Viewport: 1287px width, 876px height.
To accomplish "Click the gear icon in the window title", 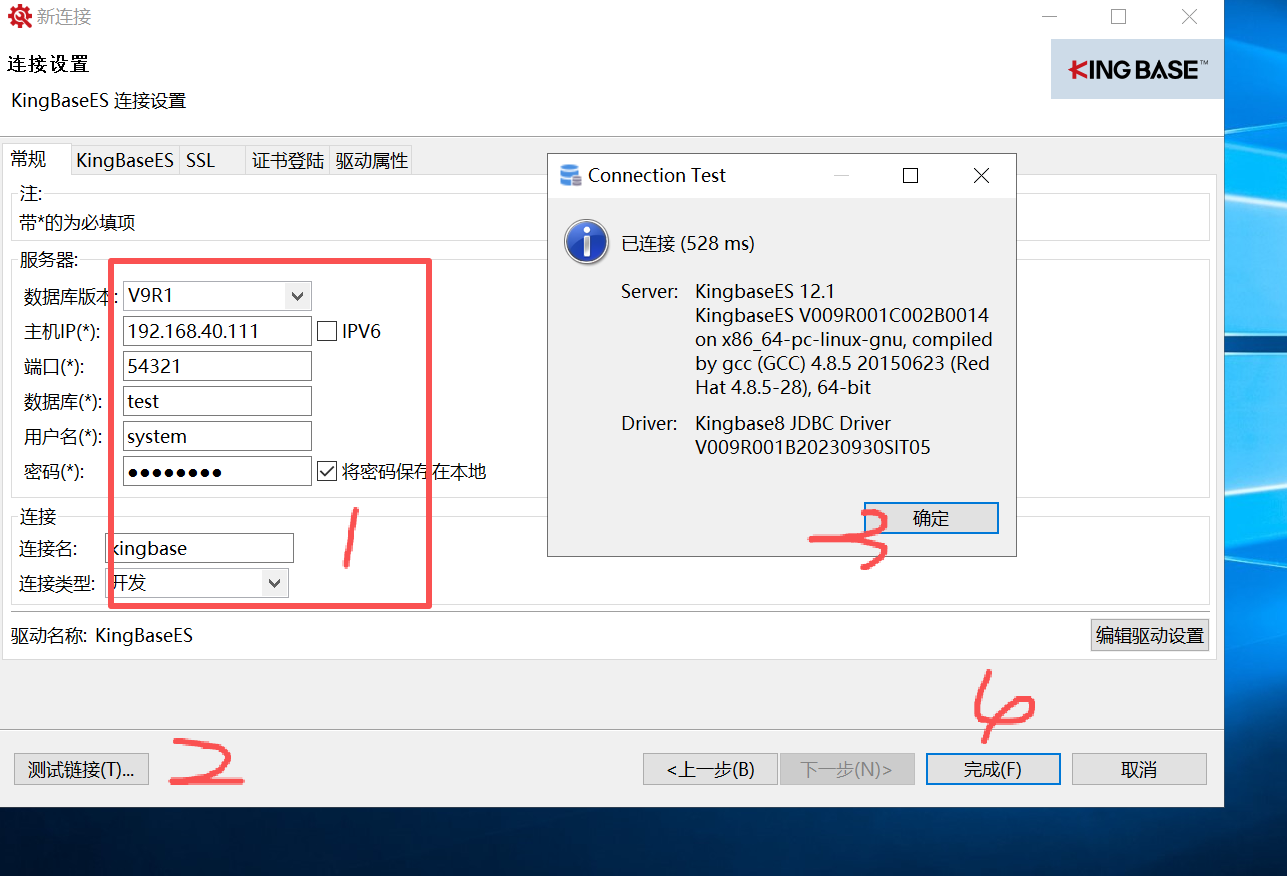I will pyautogui.click(x=20, y=17).
